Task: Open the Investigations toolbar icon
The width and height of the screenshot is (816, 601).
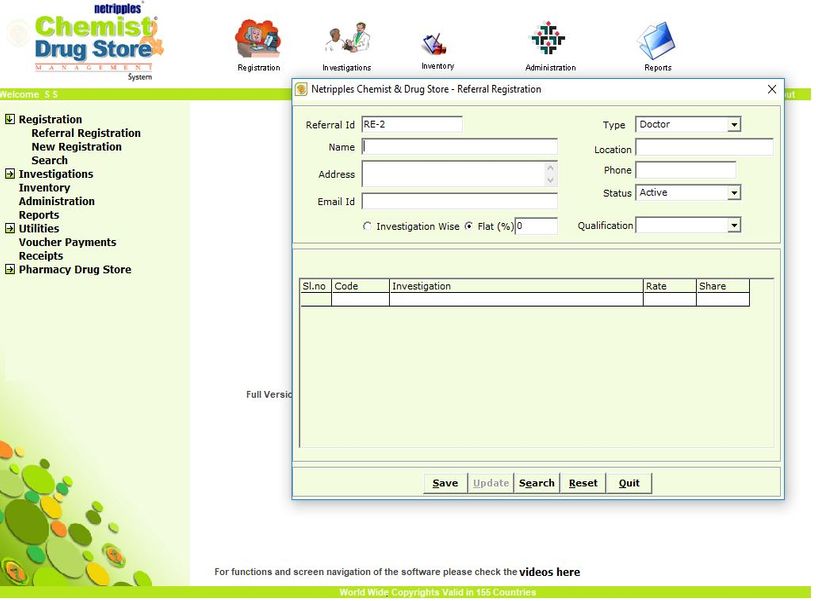Action: point(347,38)
